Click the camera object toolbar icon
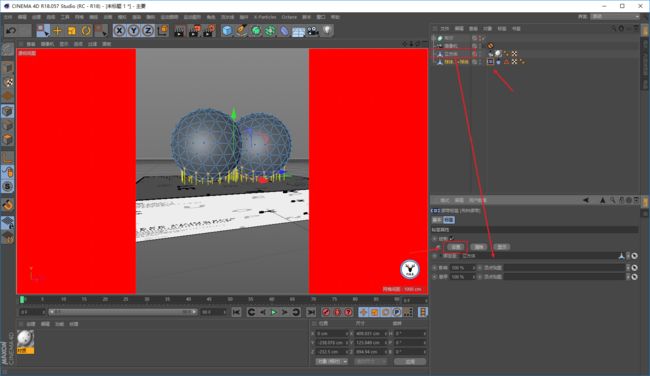The image size is (650, 376). pyautogui.click(x=313, y=31)
